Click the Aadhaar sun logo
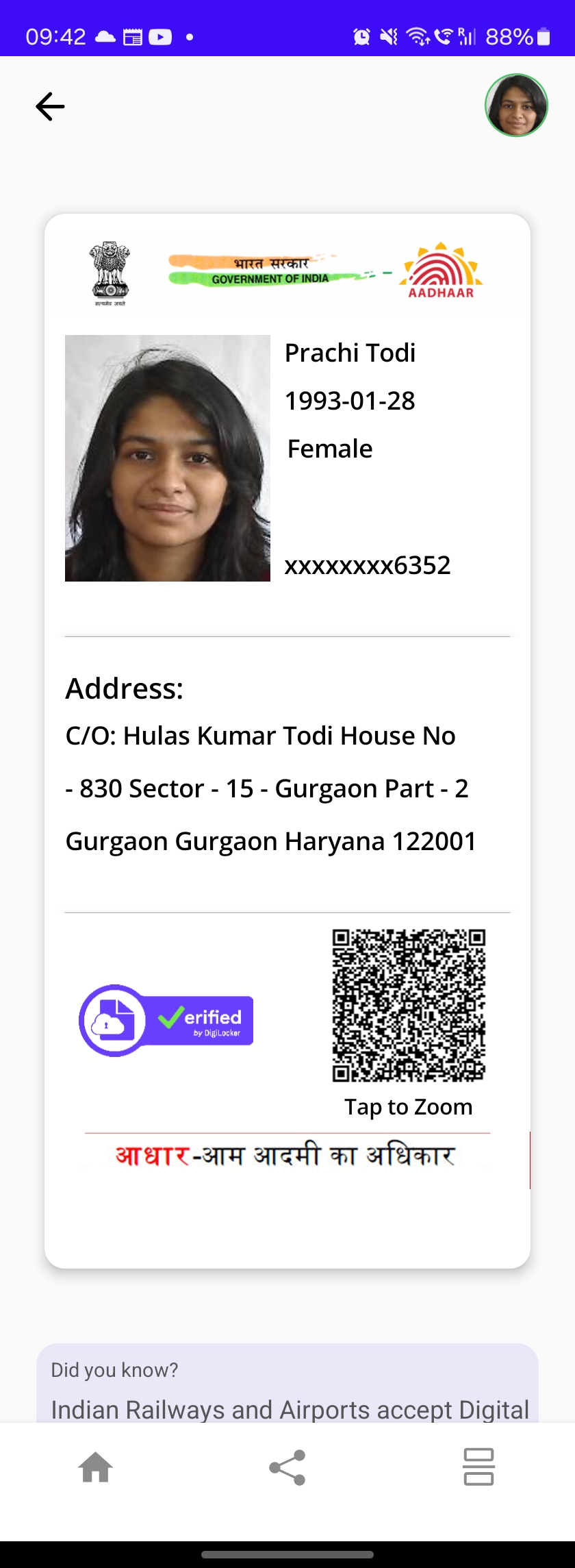The width and height of the screenshot is (575, 1568). pyautogui.click(x=442, y=271)
